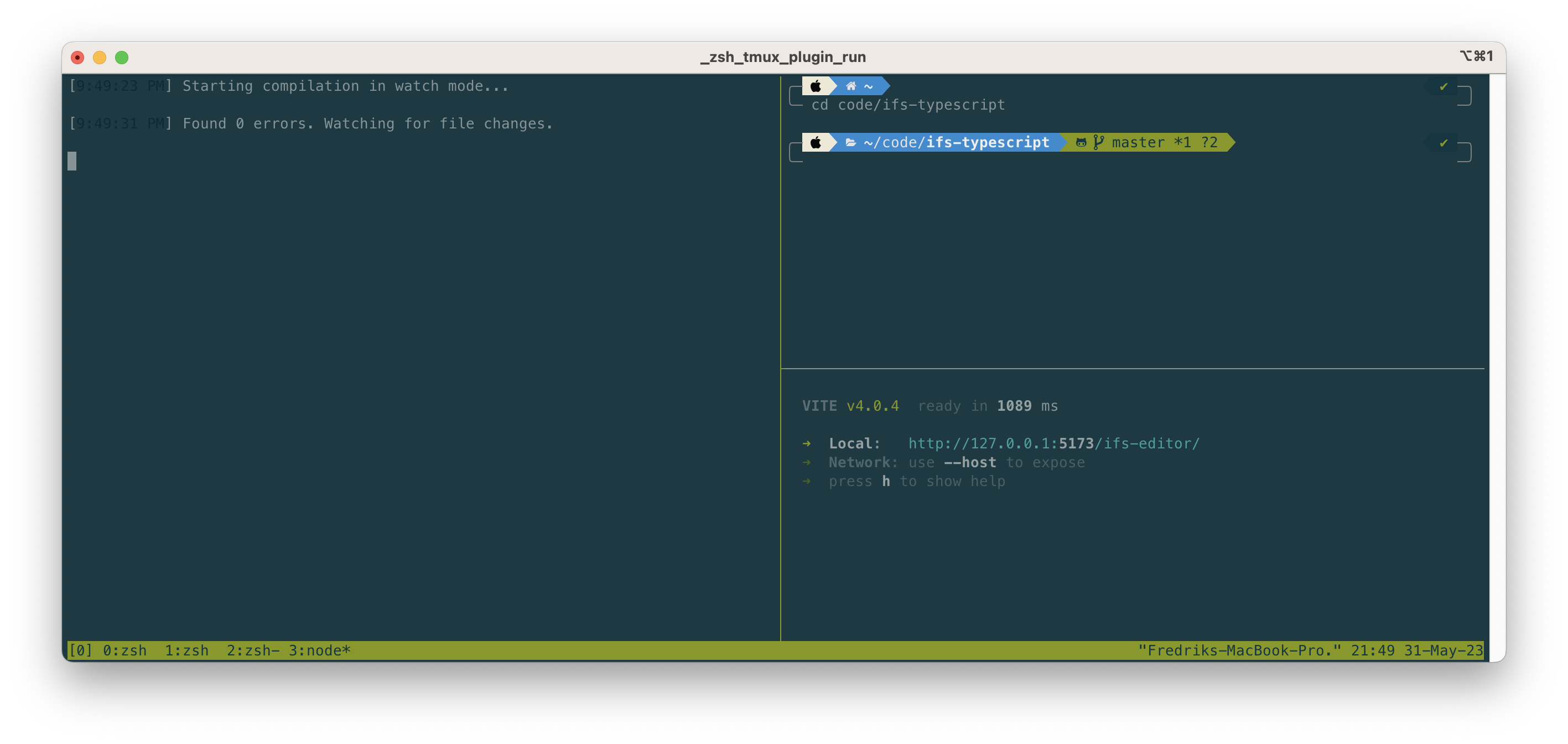The width and height of the screenshot is (1568, 744).
Task: Open the http://127.0.0.1:5173/ifs-editor/ link
Action: point(1054,443)
